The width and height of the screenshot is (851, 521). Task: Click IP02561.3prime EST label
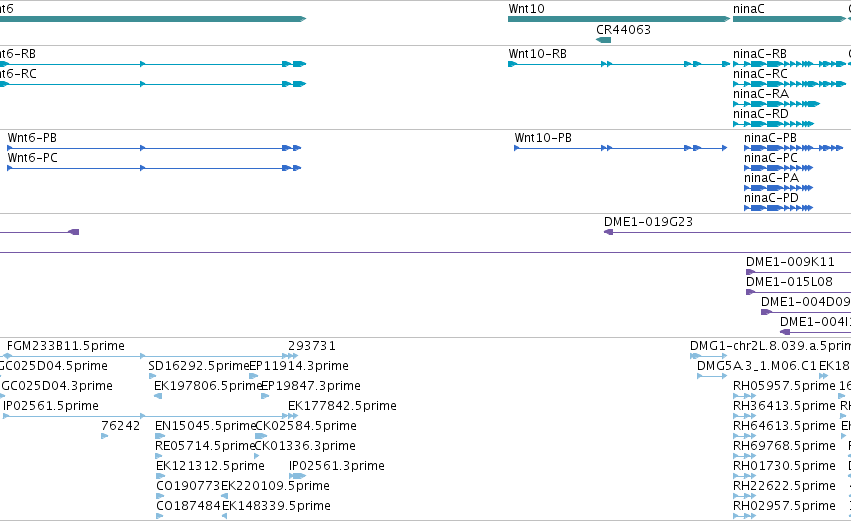point(336,467)
